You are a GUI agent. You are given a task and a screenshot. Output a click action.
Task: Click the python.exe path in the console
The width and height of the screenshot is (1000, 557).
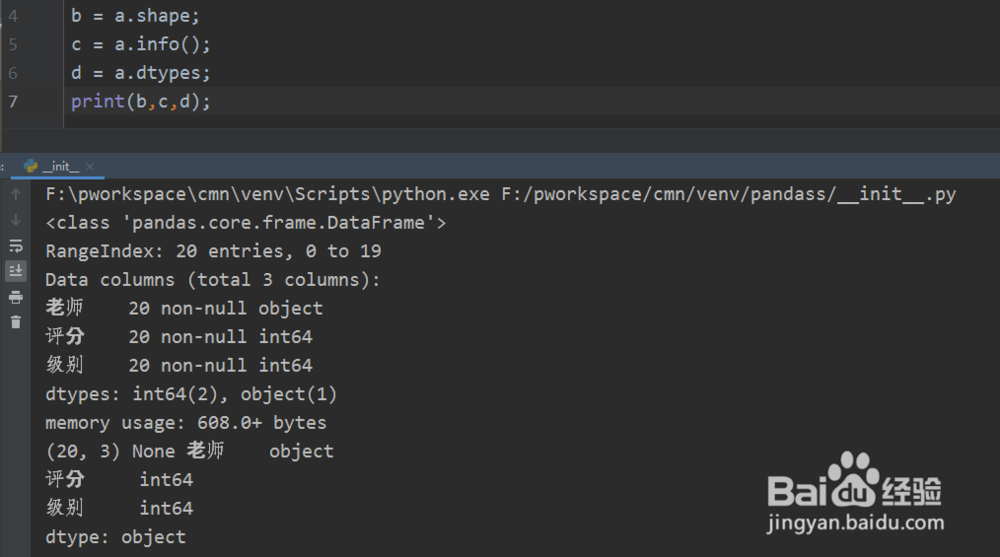point(268,194)
